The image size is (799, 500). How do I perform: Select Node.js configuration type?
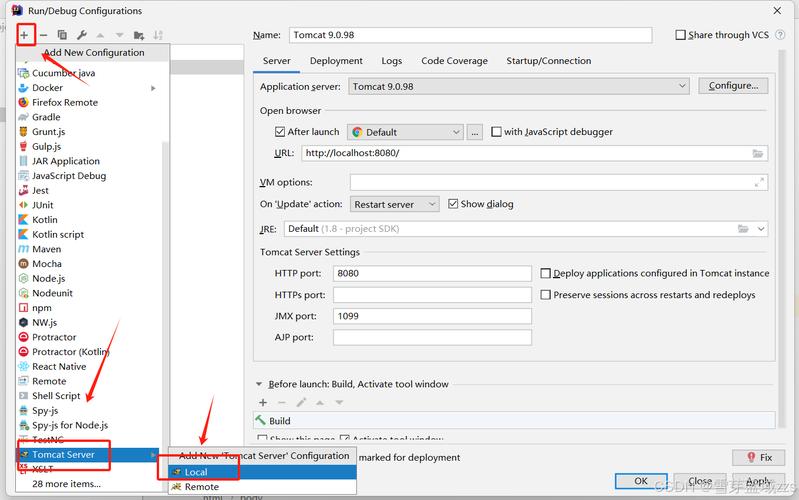(48, 279)
